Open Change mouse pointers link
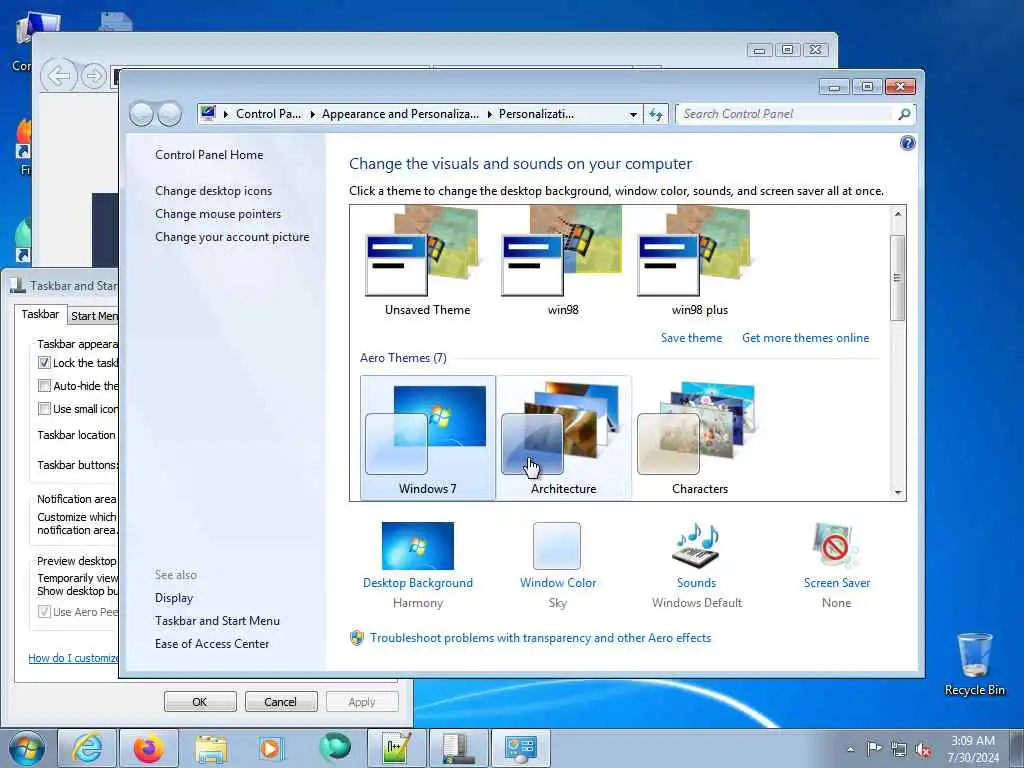The width and height of the screenshot is (1024, 768). click(x=218, y=214)
